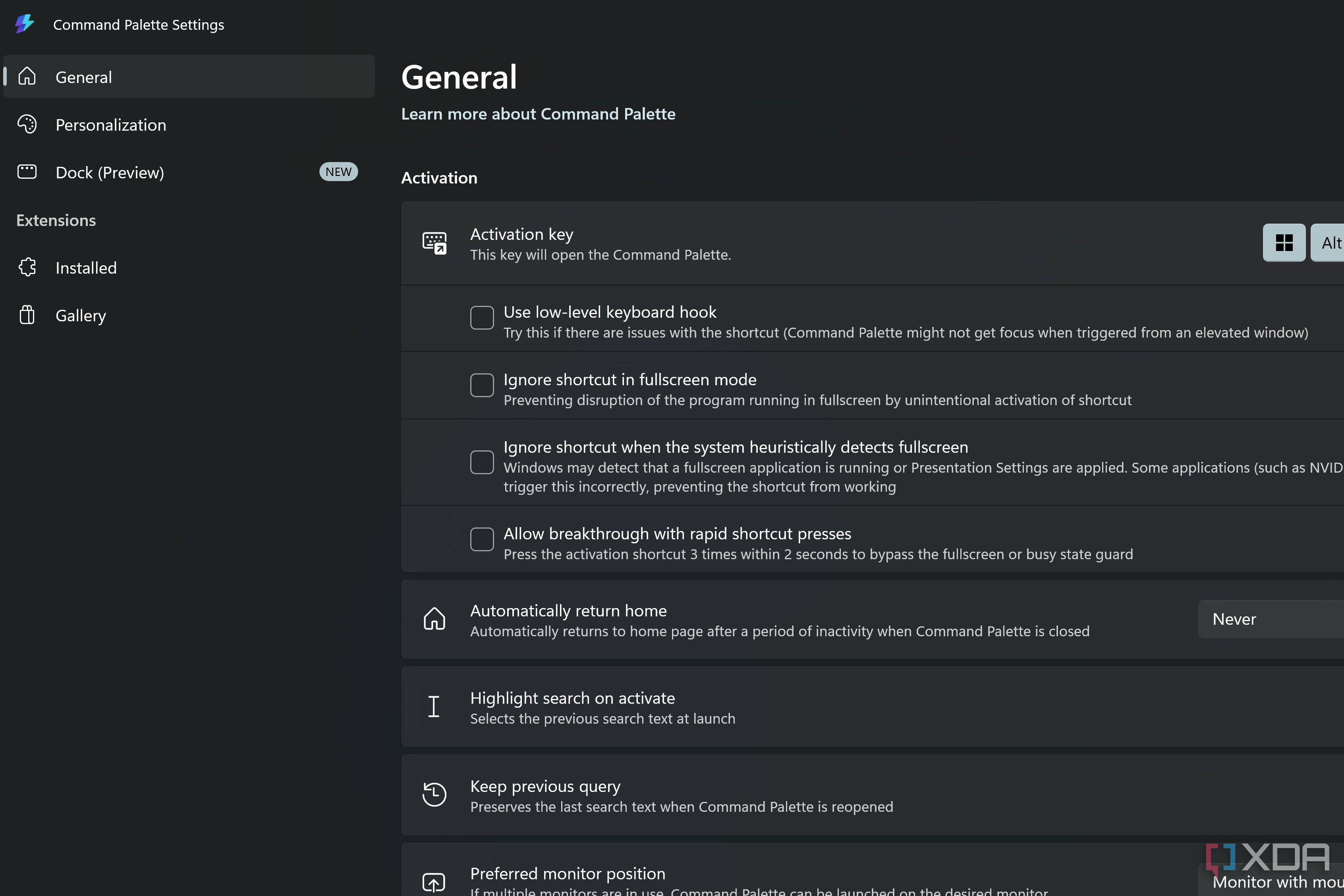Select General in the sidebar

[x=189, y=76]
